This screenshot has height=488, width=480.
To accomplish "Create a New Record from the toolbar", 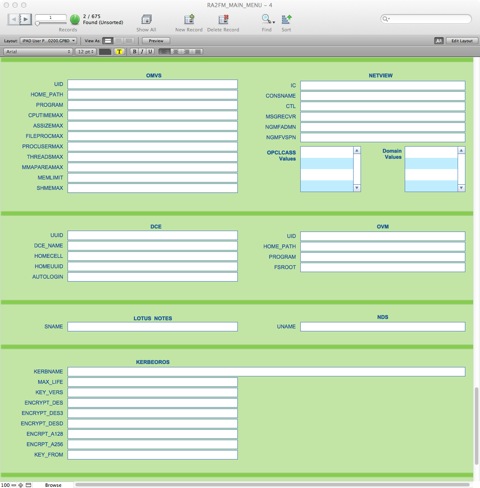I will pyautogui.click(x=189, y=19).
